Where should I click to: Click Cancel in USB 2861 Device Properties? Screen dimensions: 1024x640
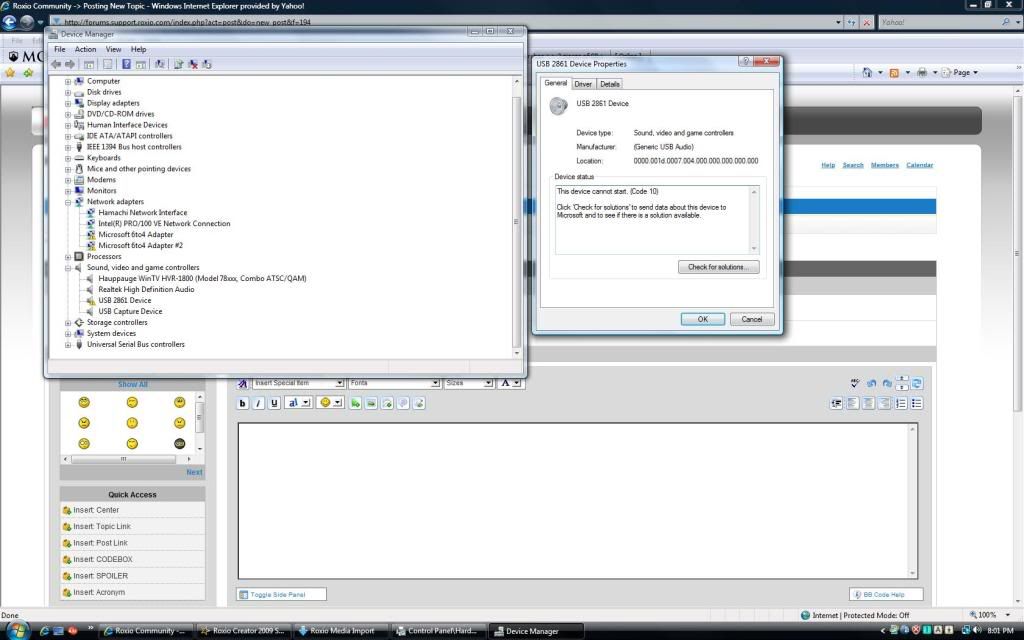[752, 319]
